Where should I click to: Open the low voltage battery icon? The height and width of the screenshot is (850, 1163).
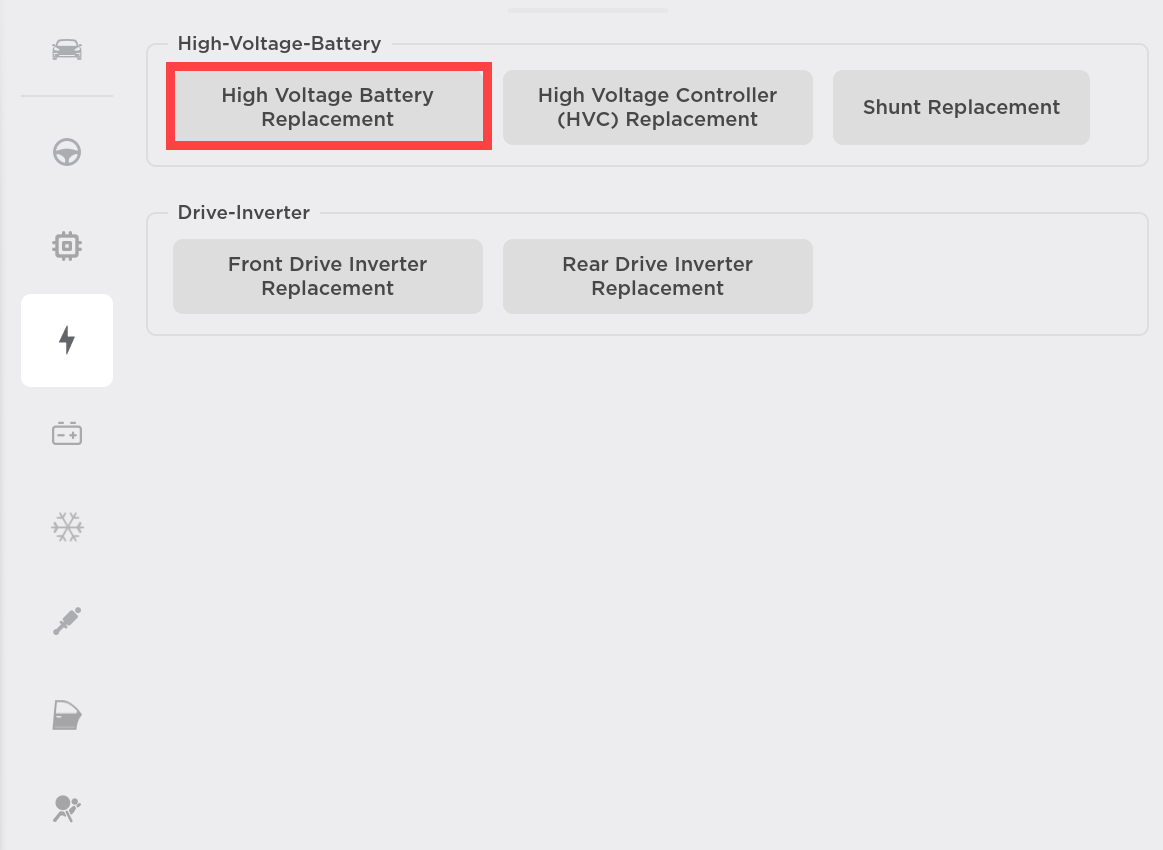coord(67,434)
